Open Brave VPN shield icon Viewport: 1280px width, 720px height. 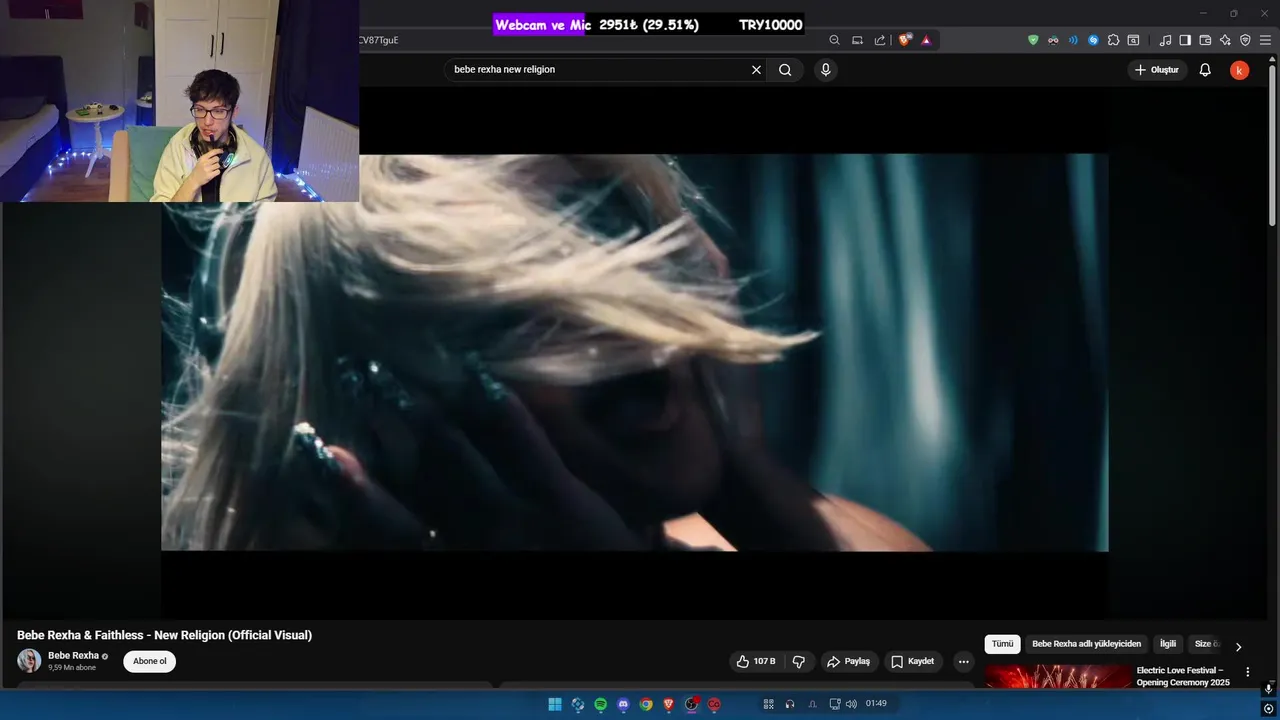point(1245,40)
